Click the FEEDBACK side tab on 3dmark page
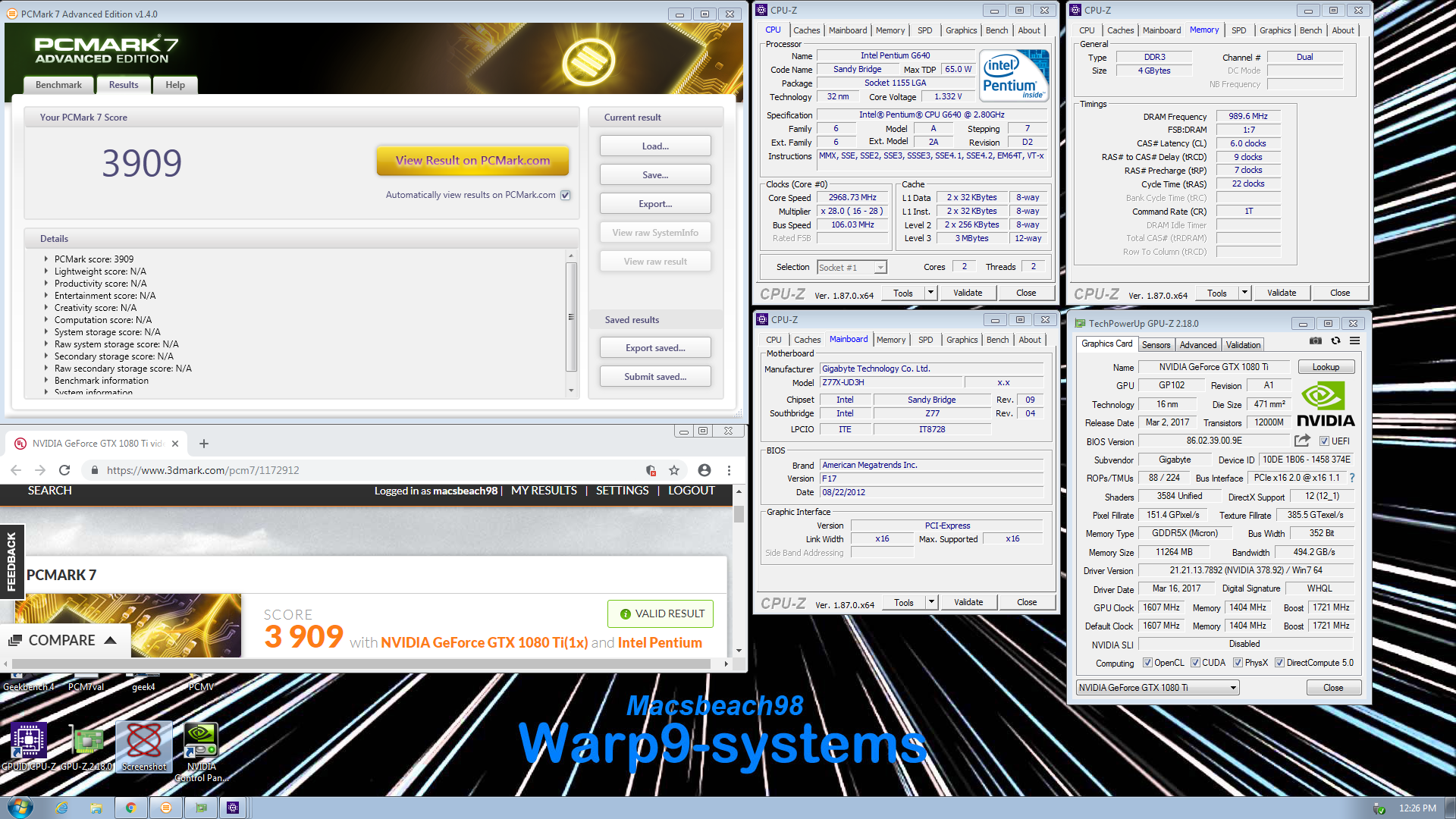 [x=11, y=561]
